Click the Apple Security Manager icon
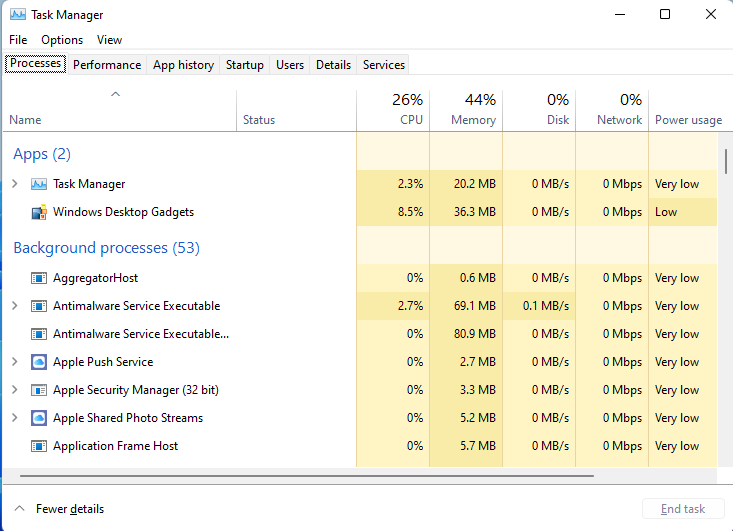 coord(39,390)
